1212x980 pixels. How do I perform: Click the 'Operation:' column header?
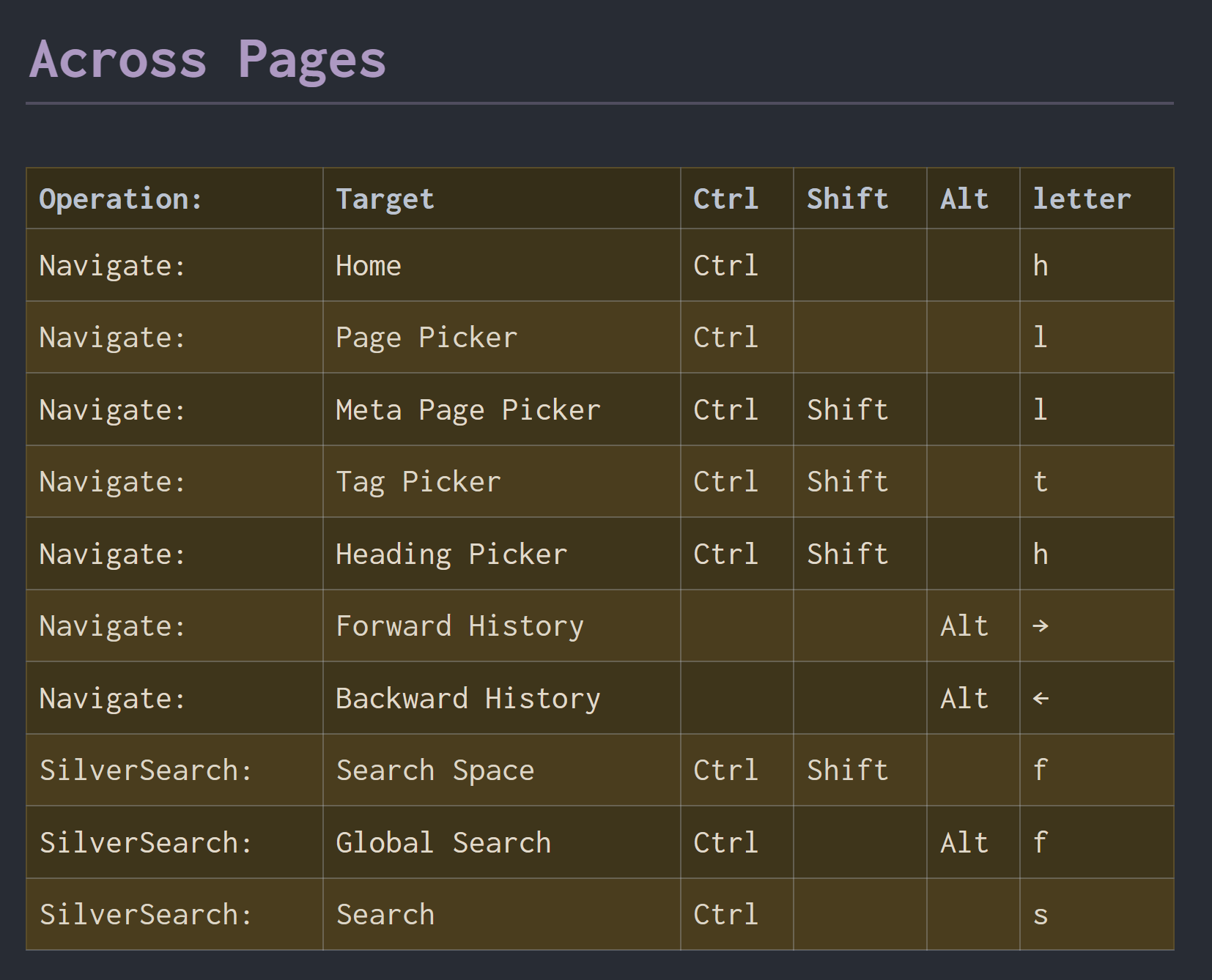pos(120,199)
